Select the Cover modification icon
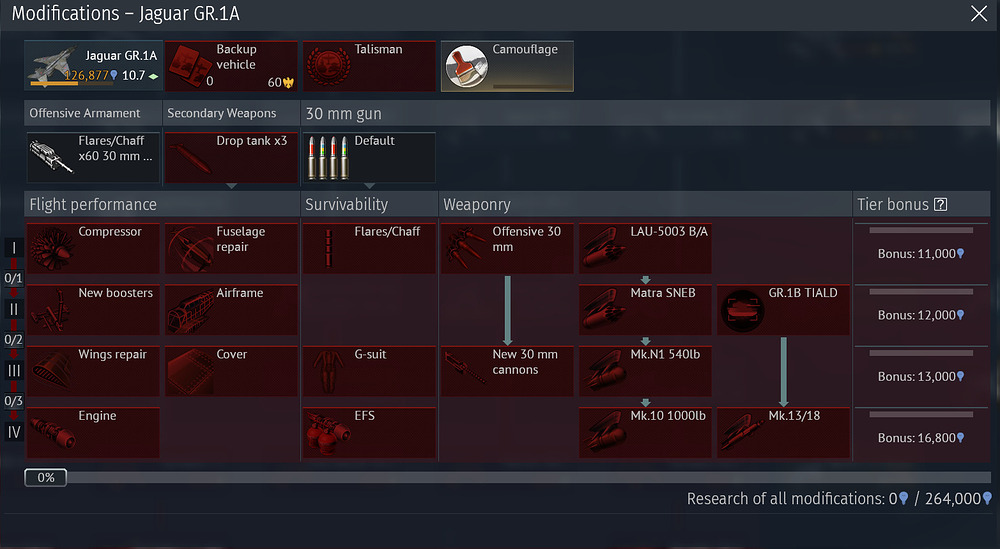The width and height of the screenshot is (1000, 549). (190, 371)
